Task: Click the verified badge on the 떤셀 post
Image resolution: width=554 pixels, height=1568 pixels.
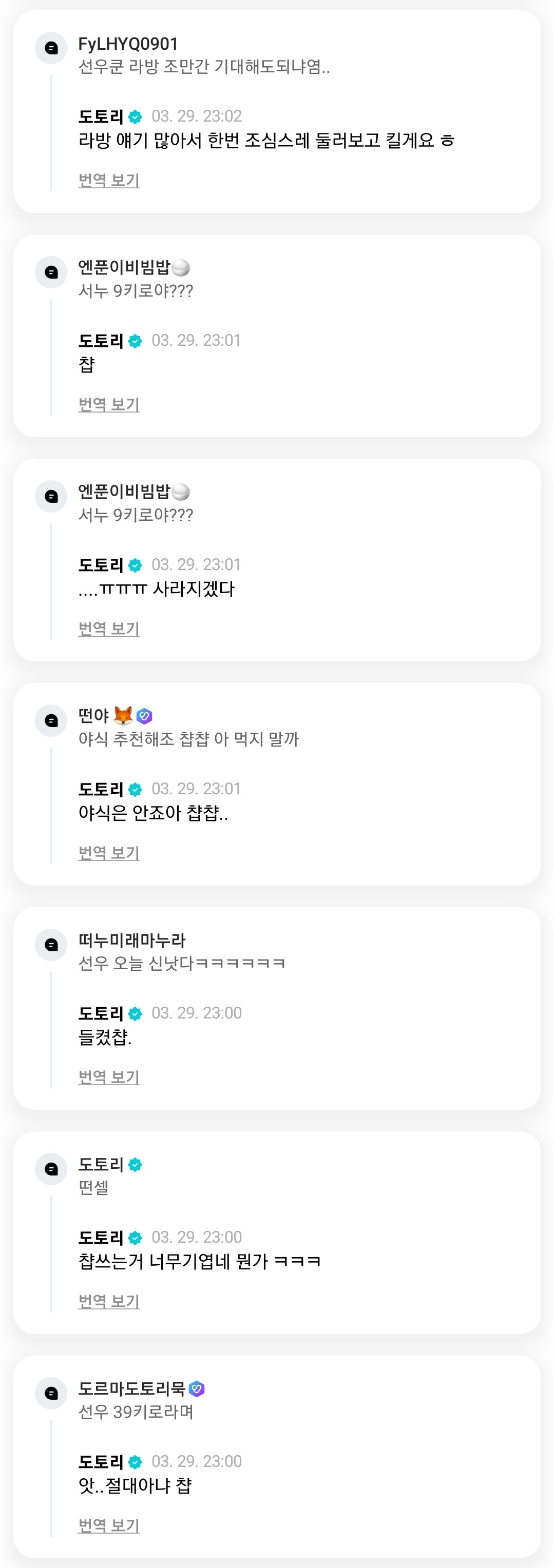Action: pyautogui.click(x=135, y=1164)
